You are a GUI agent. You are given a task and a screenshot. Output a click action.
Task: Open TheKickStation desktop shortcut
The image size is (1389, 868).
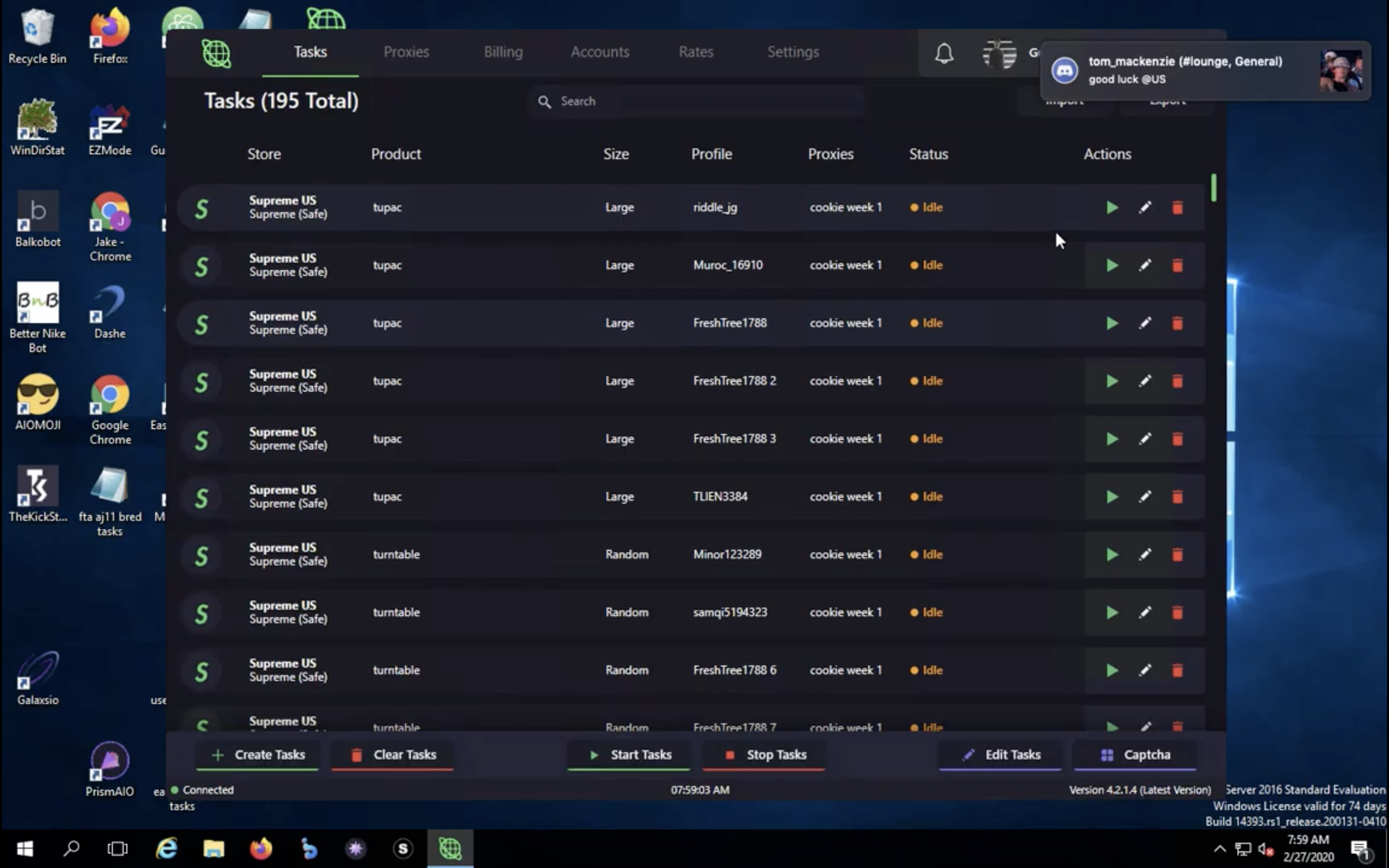(x=37, y=495)
